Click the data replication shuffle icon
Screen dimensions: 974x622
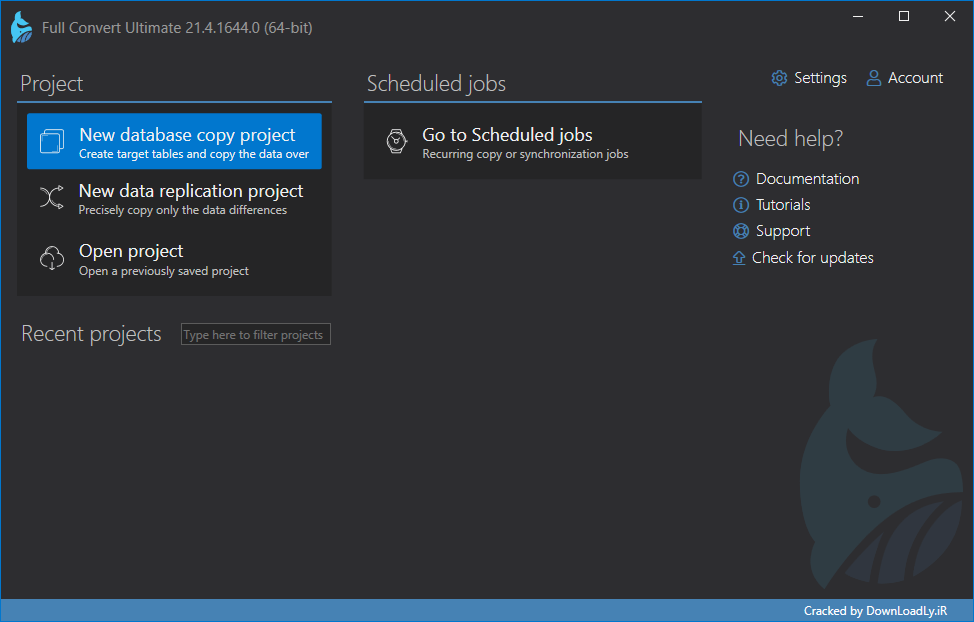pos(52,197)
